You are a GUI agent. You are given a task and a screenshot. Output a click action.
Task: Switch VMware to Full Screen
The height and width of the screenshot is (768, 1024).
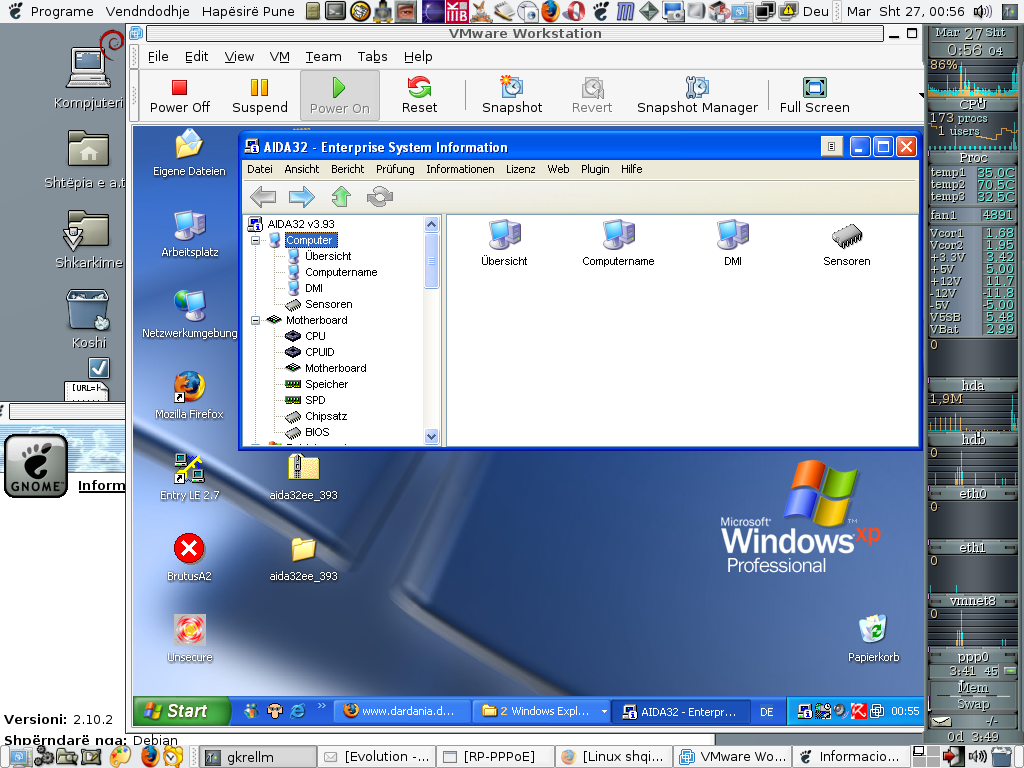814,96
